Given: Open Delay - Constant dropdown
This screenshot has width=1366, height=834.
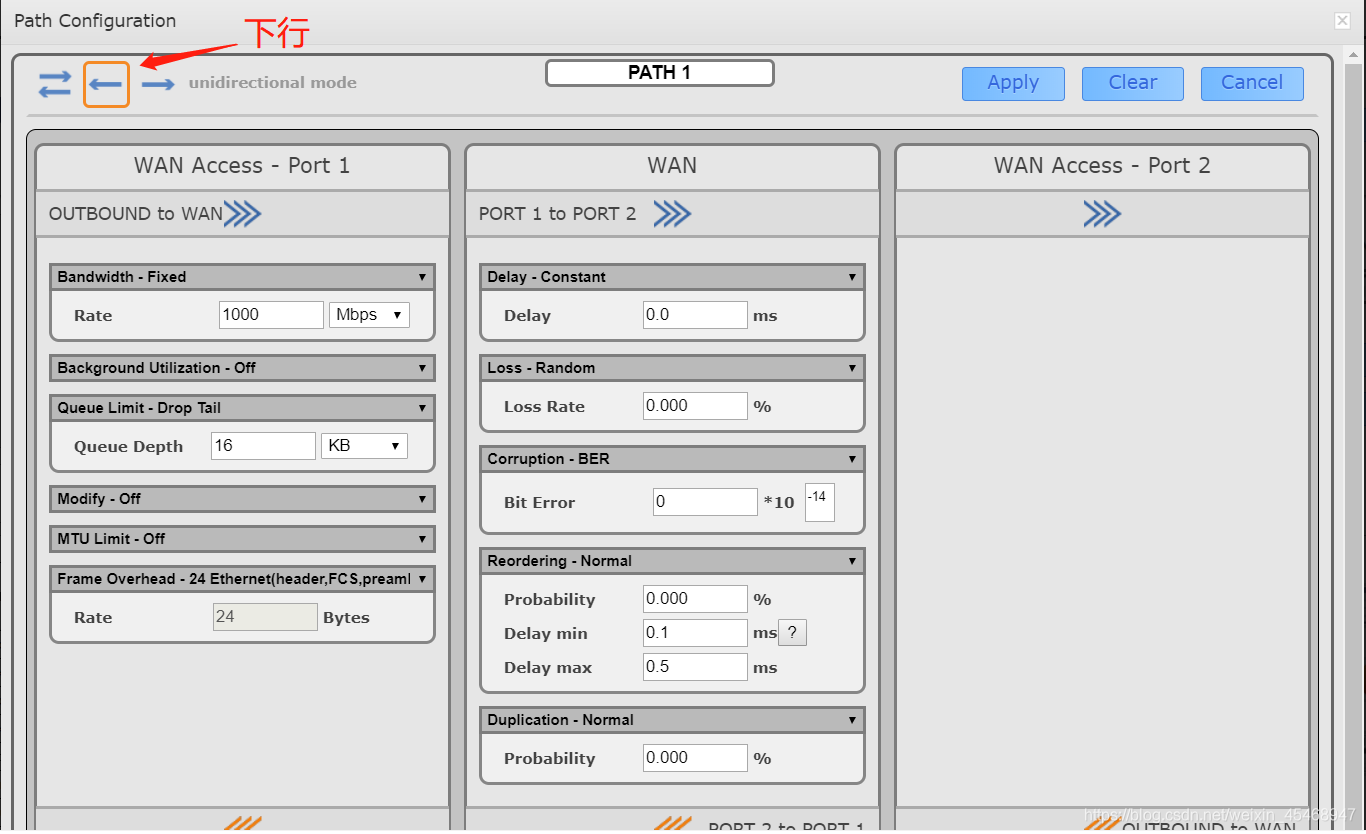Looking at the screenshot, I should coord(672,277).
